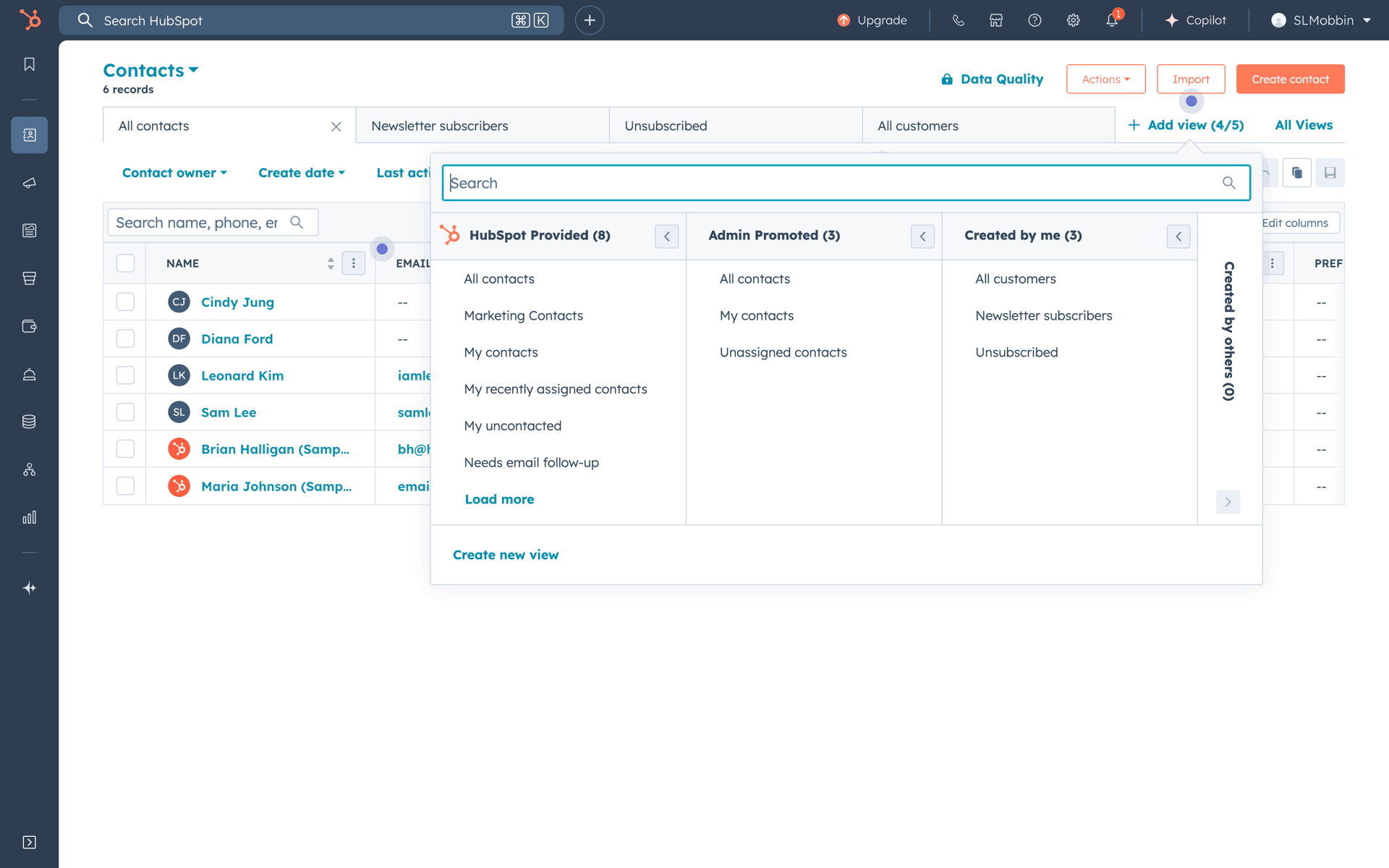Open the calling phone icon
1389x868 pixels.
(x=958, y=20)
